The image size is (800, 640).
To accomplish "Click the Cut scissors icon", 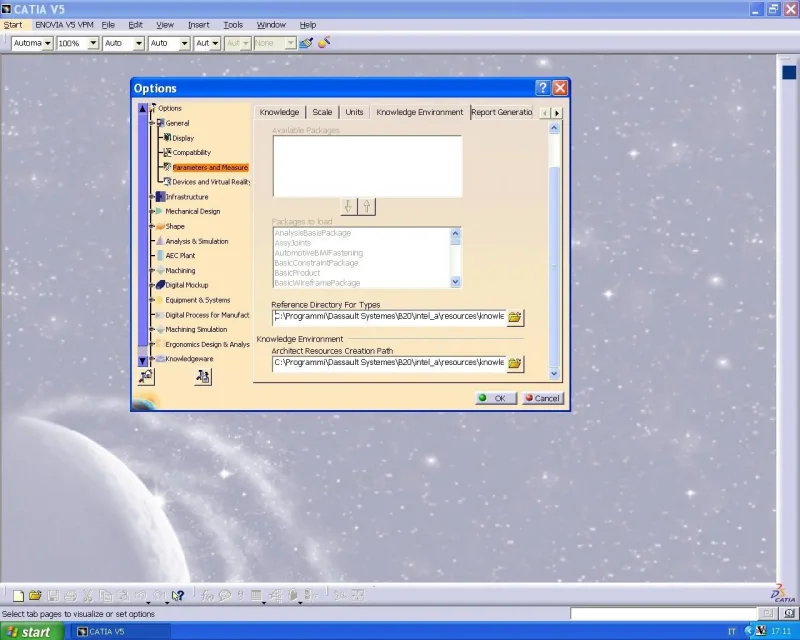I will coord(88,596).
